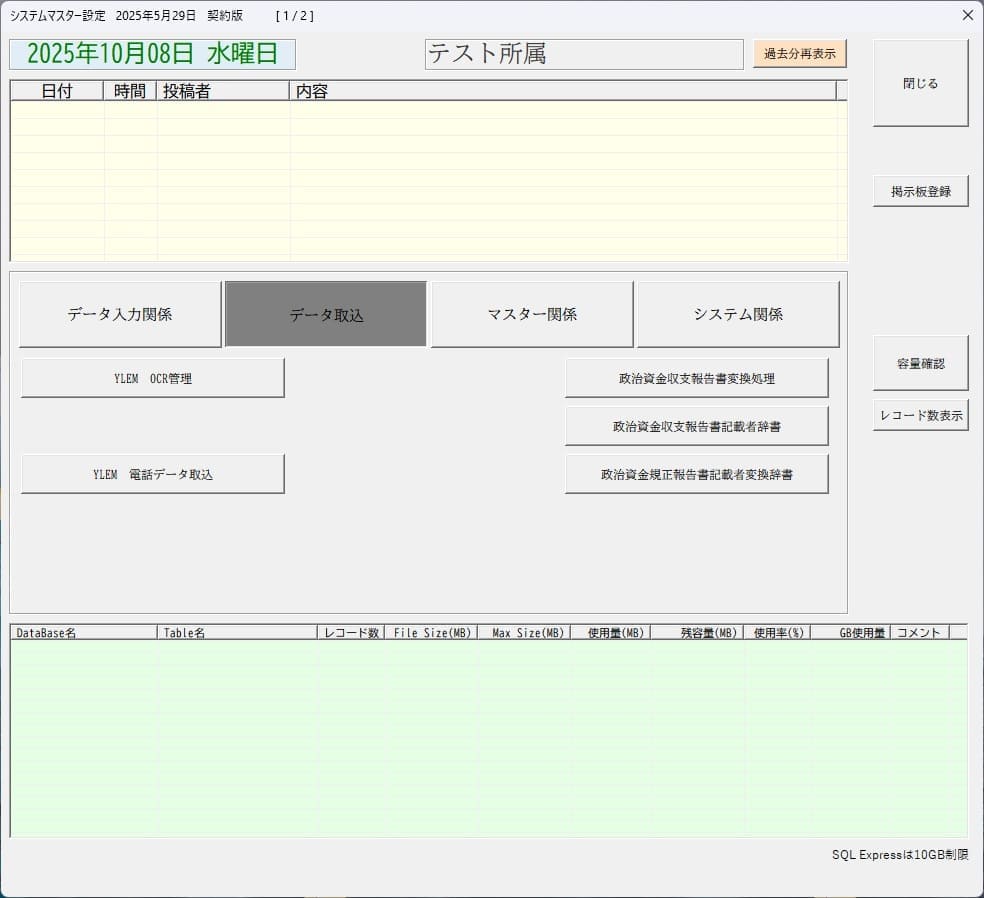This screenshot has height=898, width=984.
Task: Click the 2025年10月08日 date field
Action: click(152, 54)
